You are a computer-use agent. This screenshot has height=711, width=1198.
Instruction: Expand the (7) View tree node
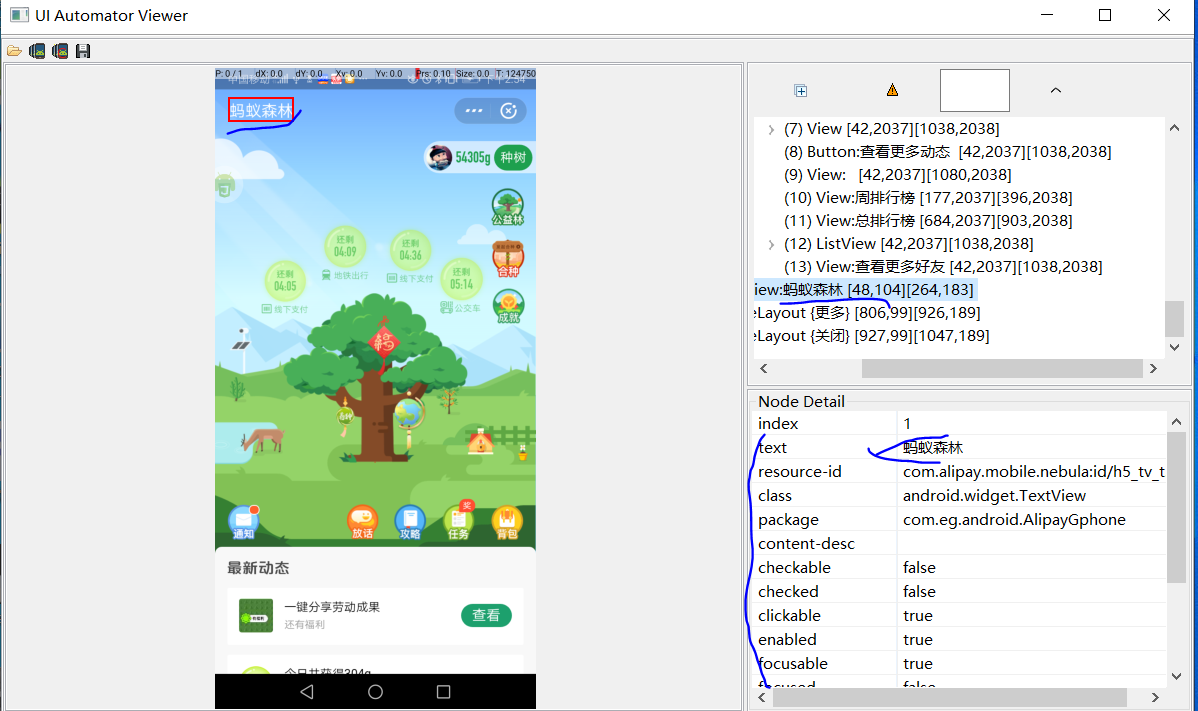[771, 130]
